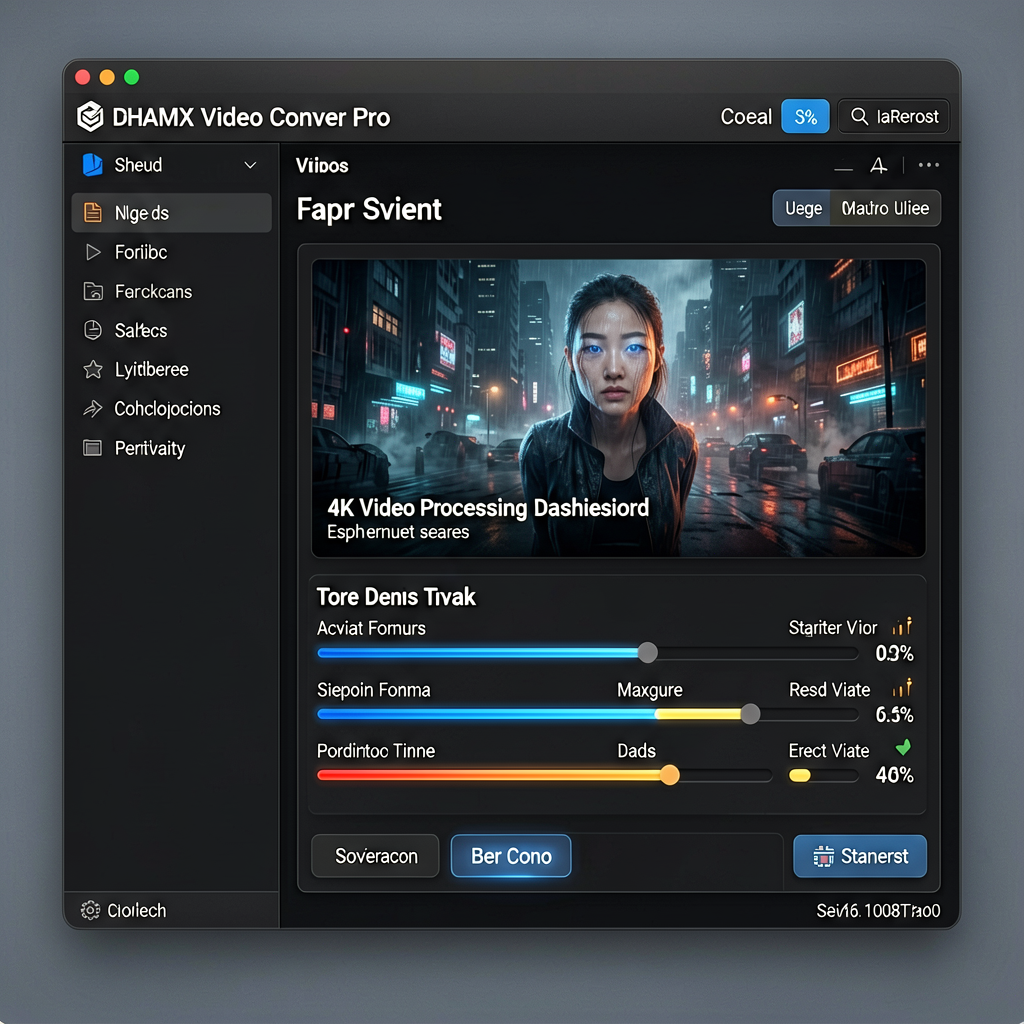1024x1024 pixels.
Task: Switch to the Mauro Uliee segment
Action: [x=885, y=208]
